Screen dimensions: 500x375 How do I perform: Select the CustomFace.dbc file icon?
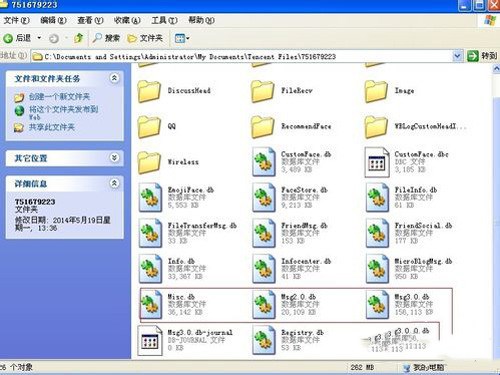[377, 162]
